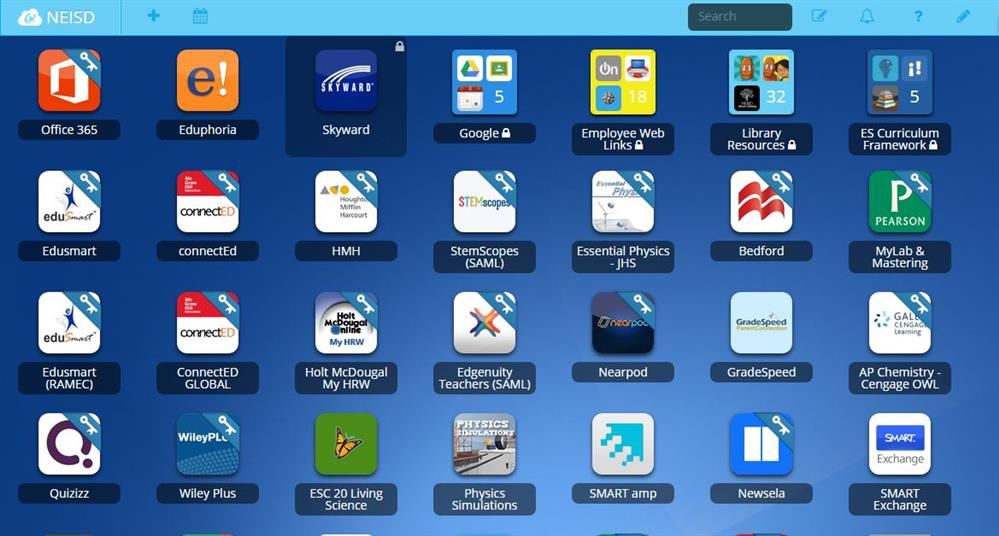
Task: Launch the Wiley Plus app icon
Action: [x=208, y=444]
